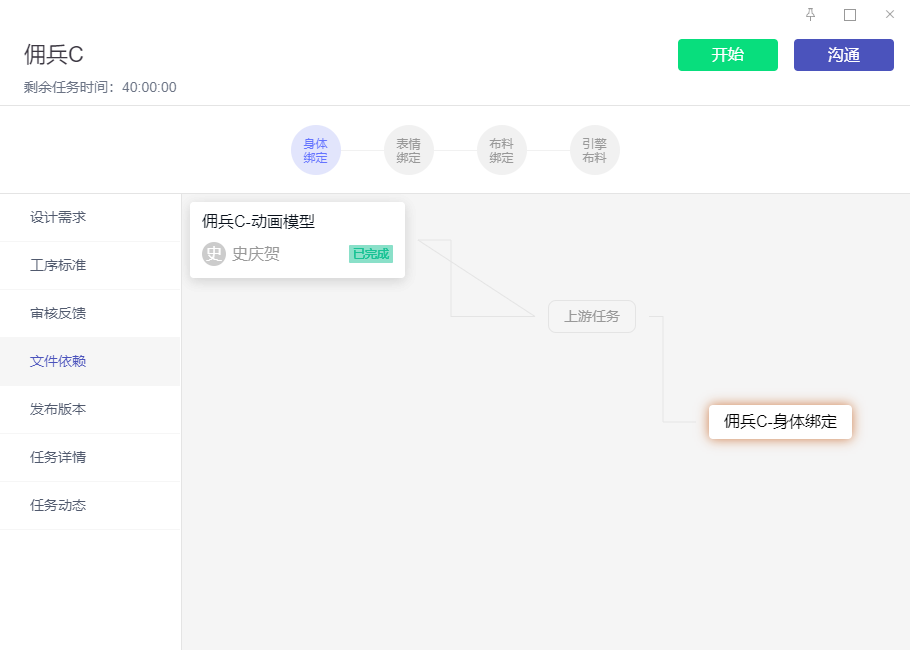Viewport: 910px width, 650px height.
Task: Close the task window
Action: tap(890, 14)
